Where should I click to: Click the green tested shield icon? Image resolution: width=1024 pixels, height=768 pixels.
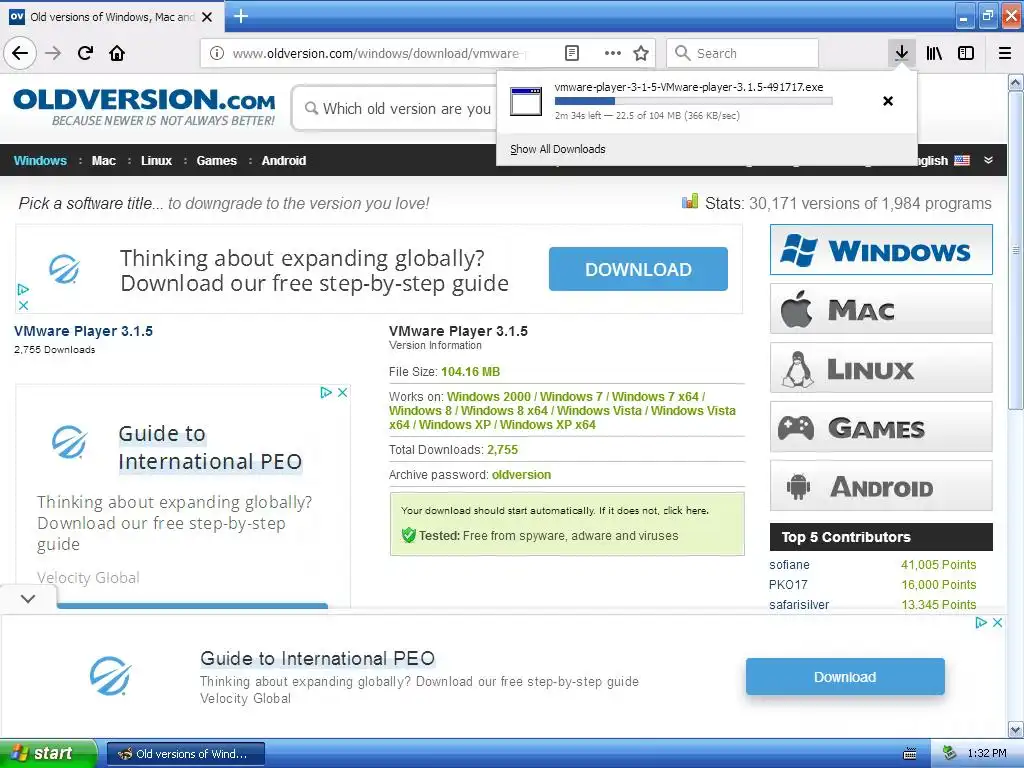[409, 536]
